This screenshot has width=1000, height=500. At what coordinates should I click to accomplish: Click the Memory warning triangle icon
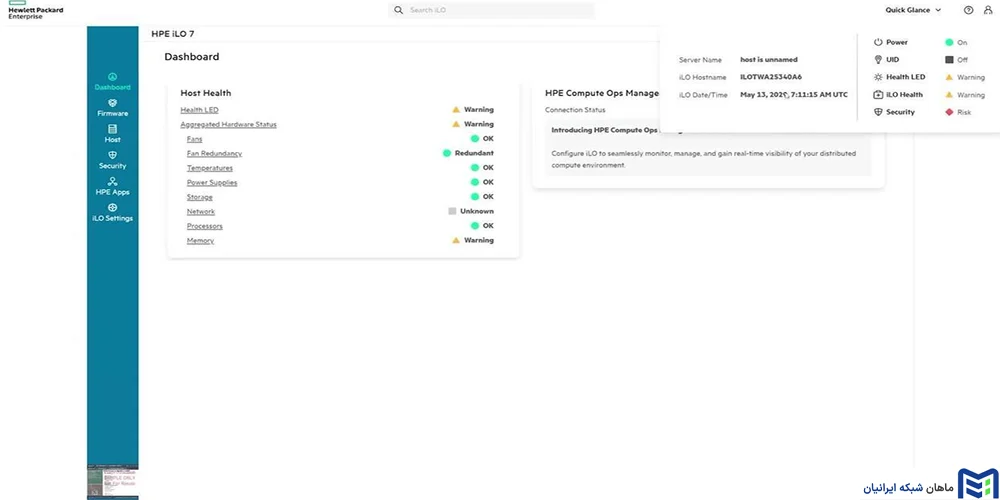456,240
